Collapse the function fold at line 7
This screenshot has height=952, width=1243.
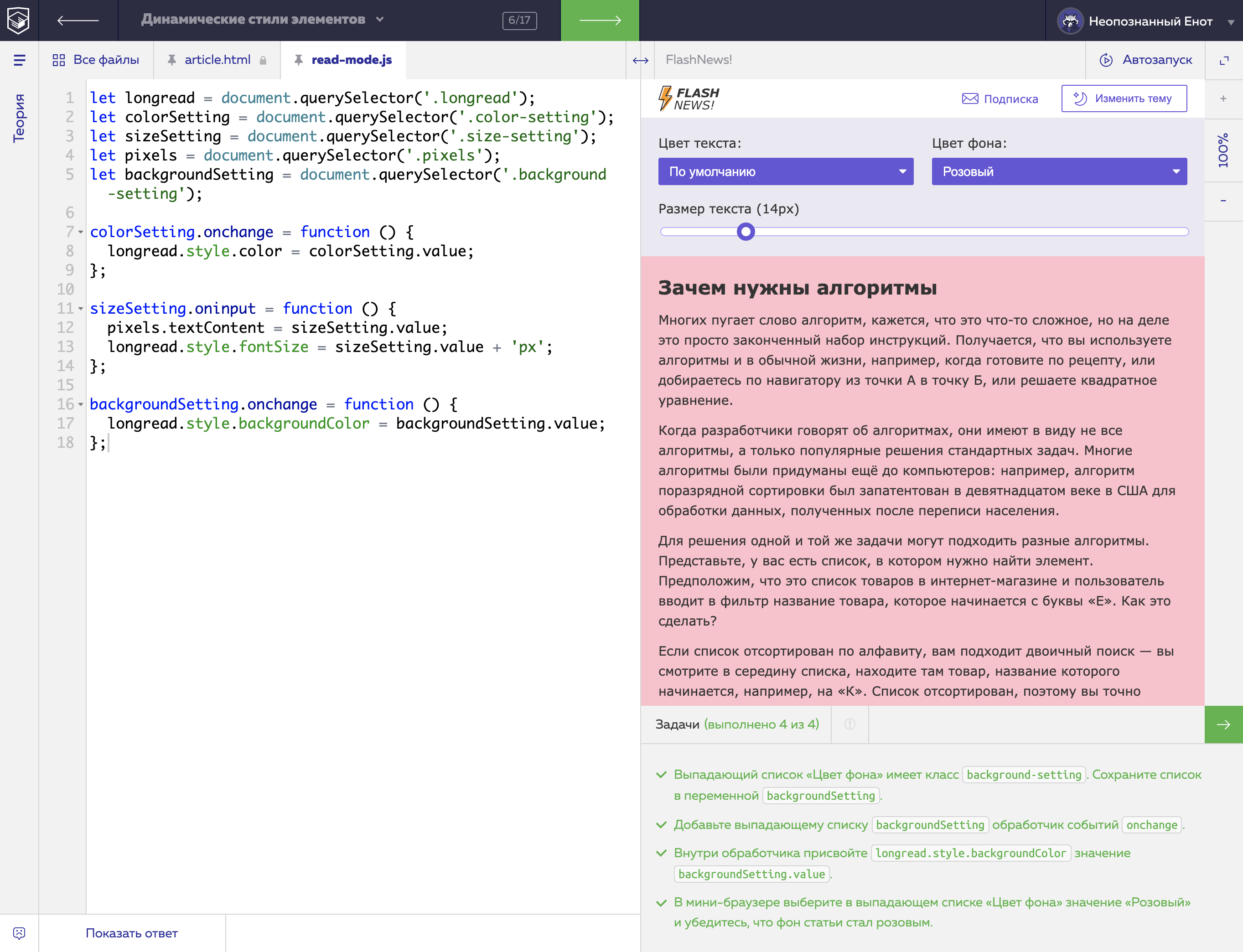[x=81, y=233]
